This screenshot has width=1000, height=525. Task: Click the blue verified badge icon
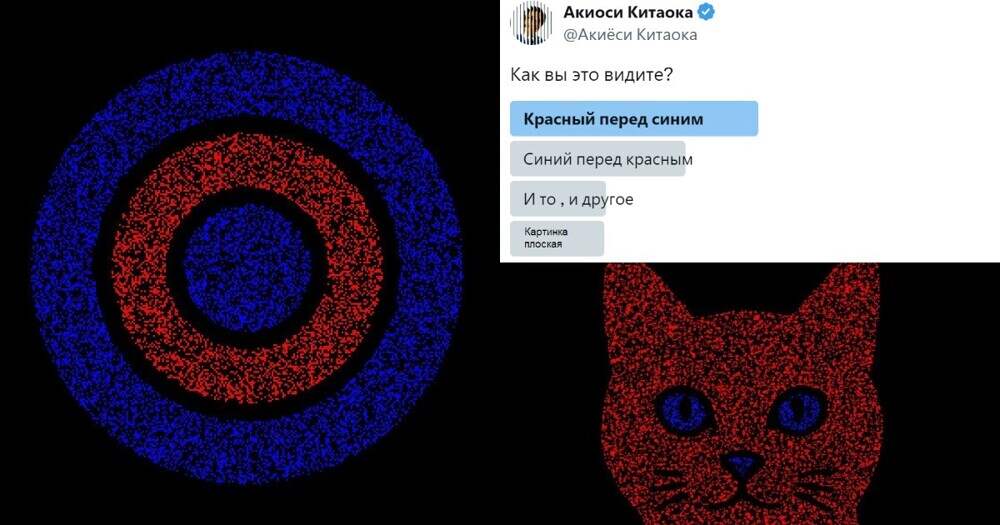click(x=705, y=11)
